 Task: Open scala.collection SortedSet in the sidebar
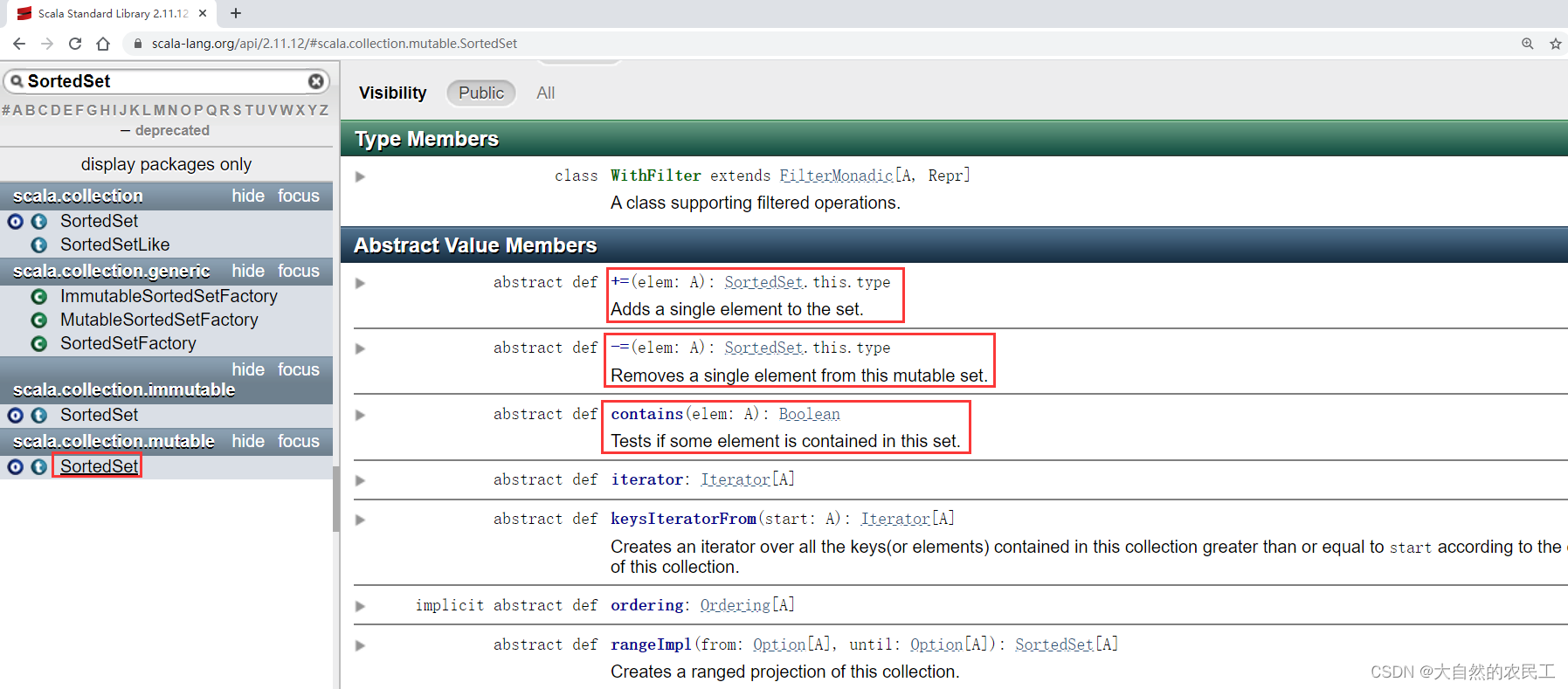pos(99,221)
